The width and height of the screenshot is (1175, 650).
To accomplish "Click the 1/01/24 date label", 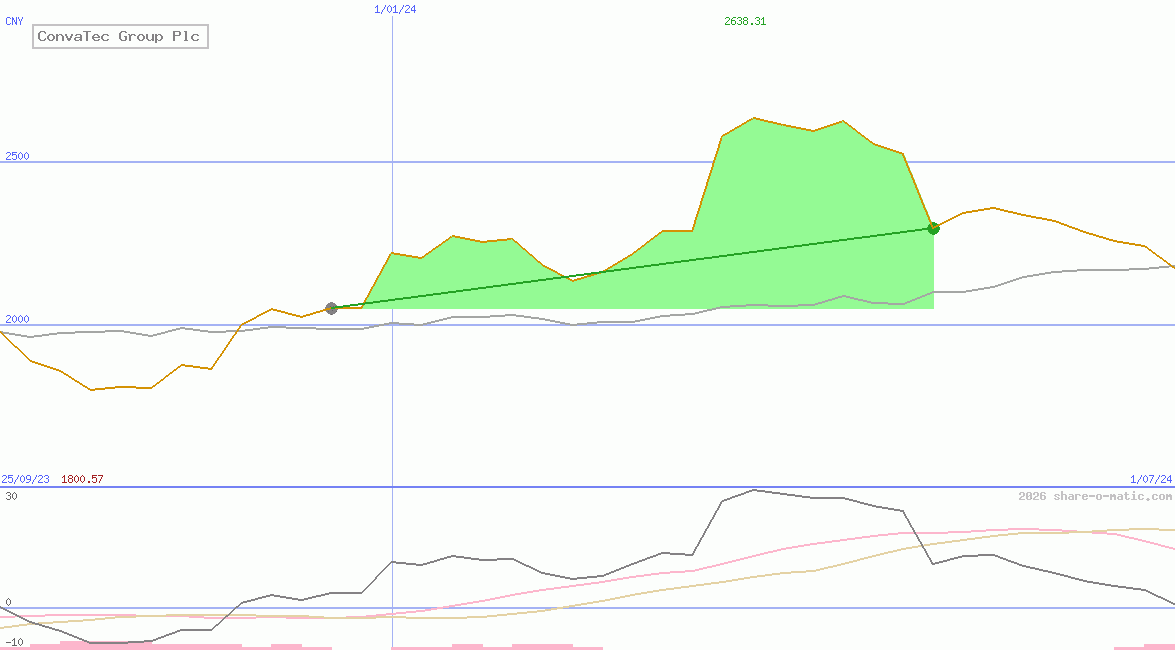I will pos(395,9).
